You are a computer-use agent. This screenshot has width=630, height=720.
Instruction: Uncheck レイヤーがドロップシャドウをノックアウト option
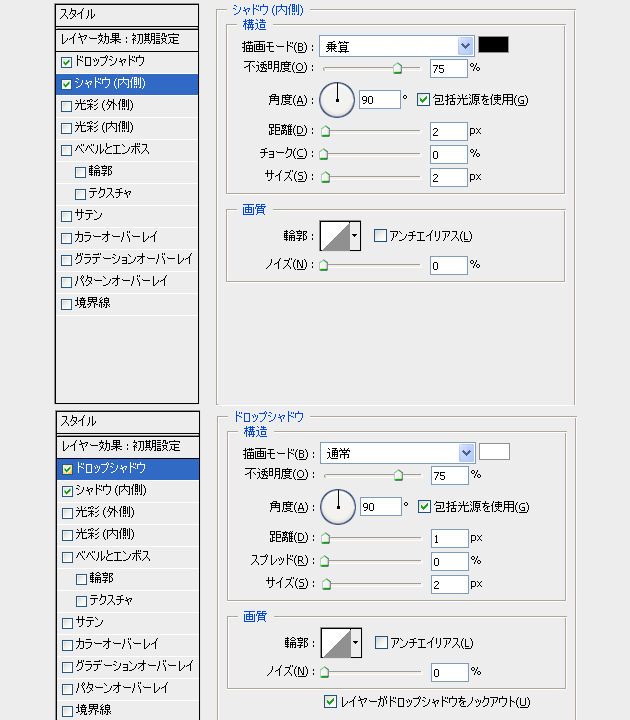tap(330, 702)
